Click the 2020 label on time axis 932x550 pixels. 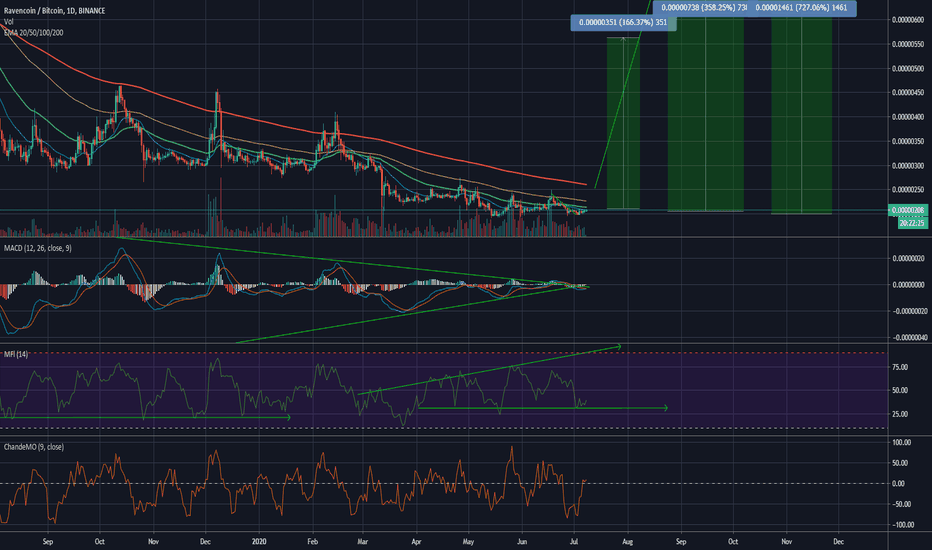(x=259, y=542)
